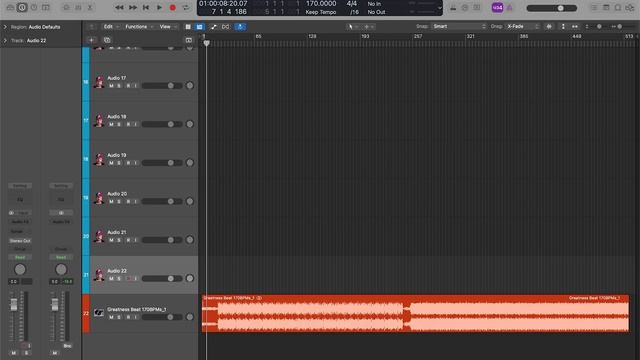Toggle the highlighted Show Automation button

point(200,27)
